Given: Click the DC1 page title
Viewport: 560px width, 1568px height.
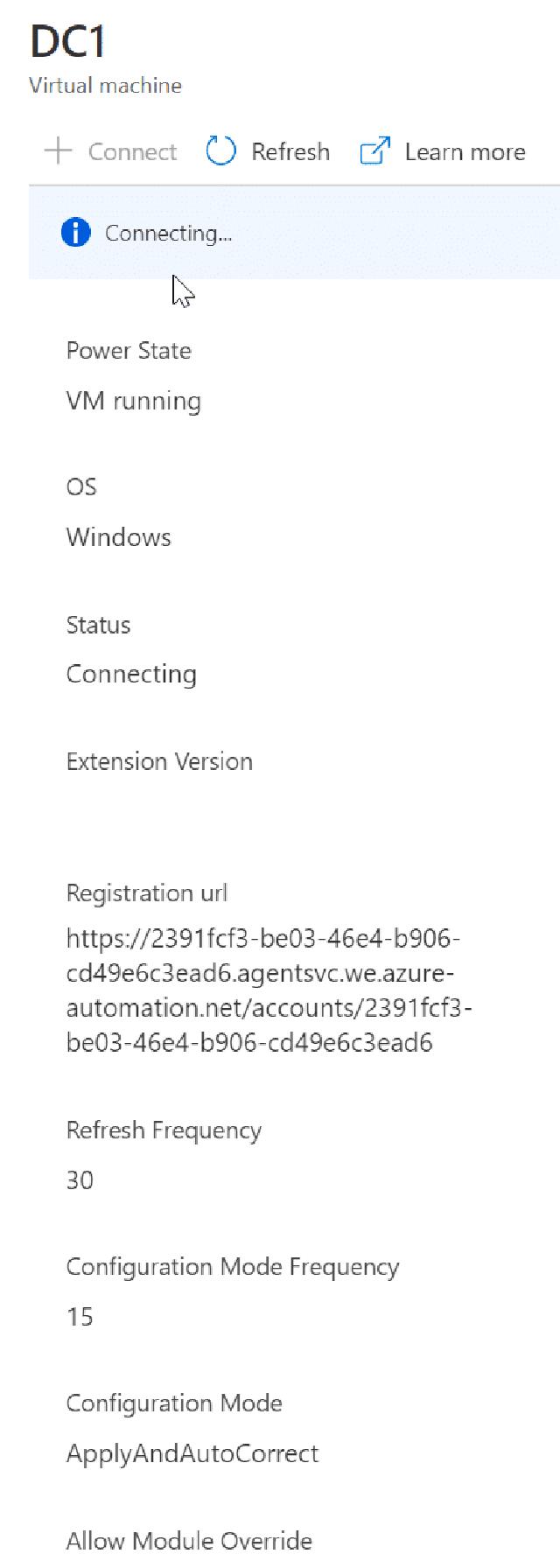Looking at the screenshot, I should (68, 42).
